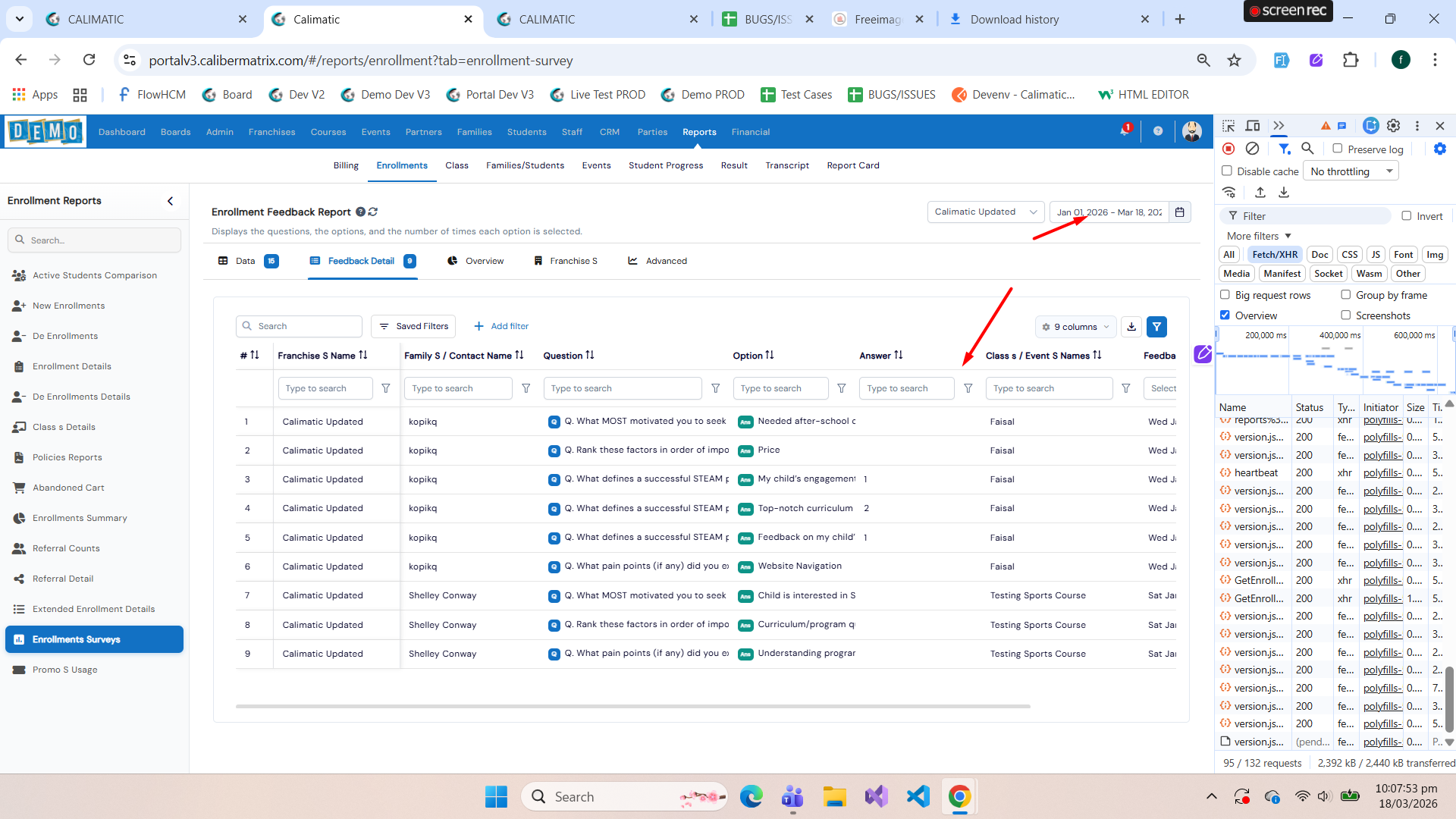Open the Student Progress reports menu
Image resolution: width=1456 pixels, height=819 pixels.
click(665, 165)
